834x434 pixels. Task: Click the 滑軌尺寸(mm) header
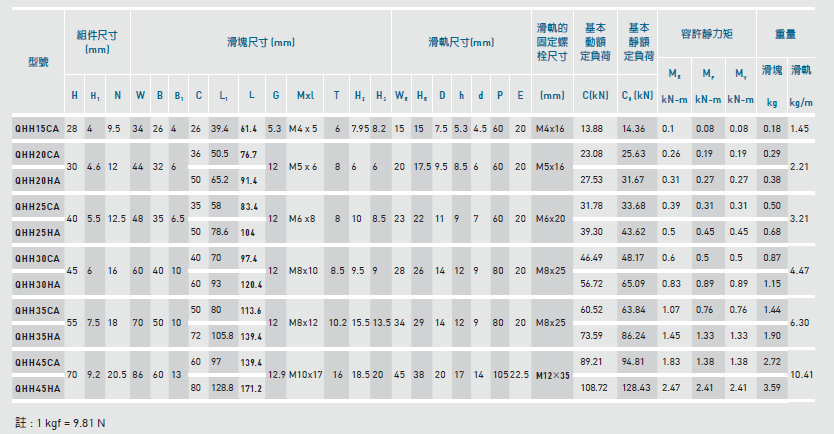click(x=461, y=42)
